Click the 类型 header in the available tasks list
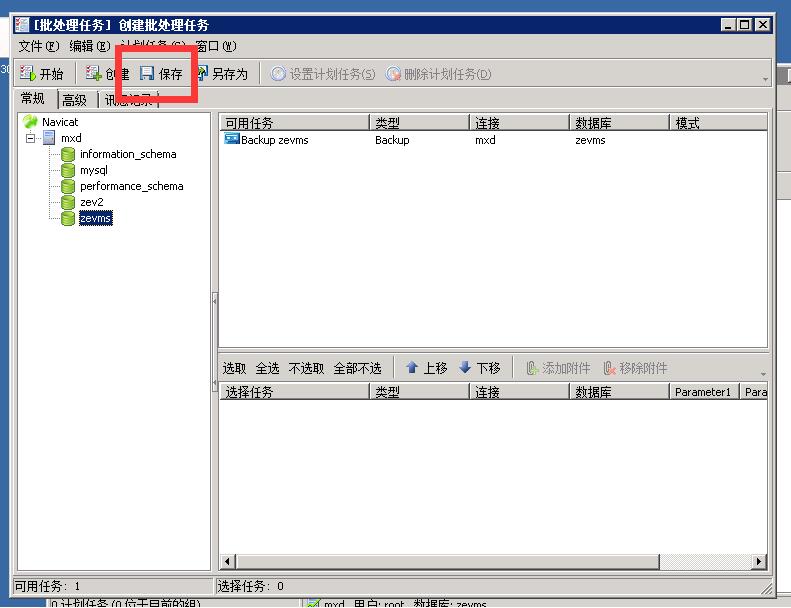 click(x=420, y=123)
